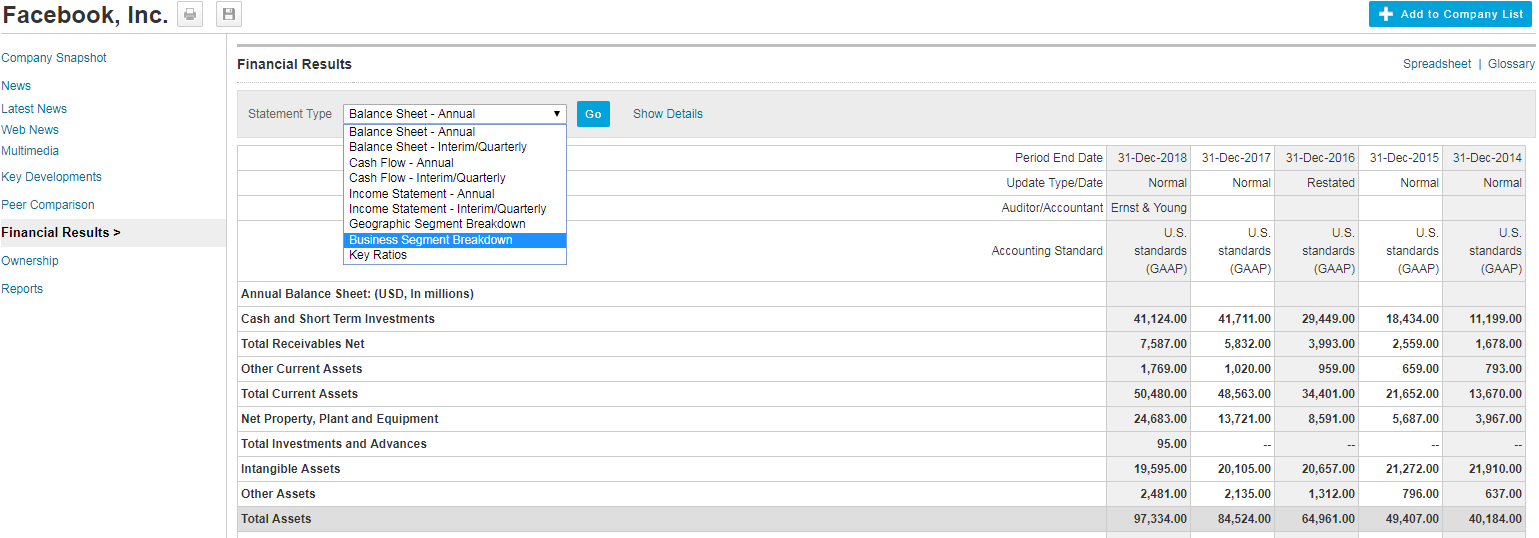View the Ownership section

30,261
